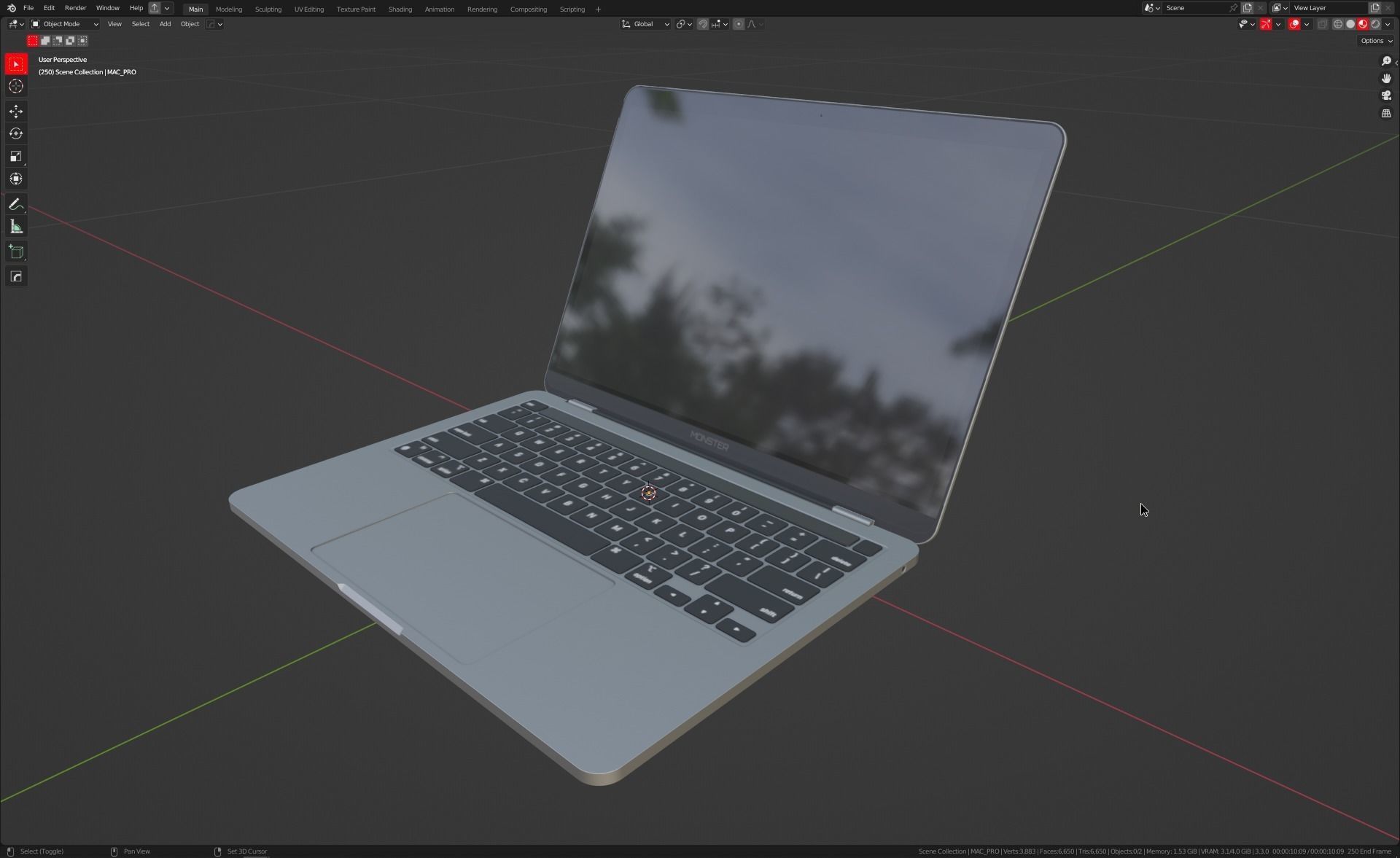Open the viewport Select menu
This screenshot has height=858, width=1400.
tap(140, 24)
